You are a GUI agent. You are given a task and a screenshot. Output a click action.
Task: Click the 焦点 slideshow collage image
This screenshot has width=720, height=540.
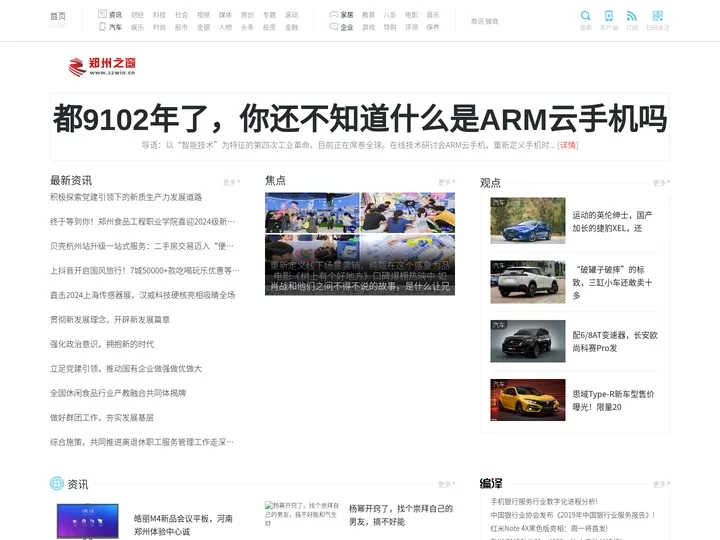360,243
